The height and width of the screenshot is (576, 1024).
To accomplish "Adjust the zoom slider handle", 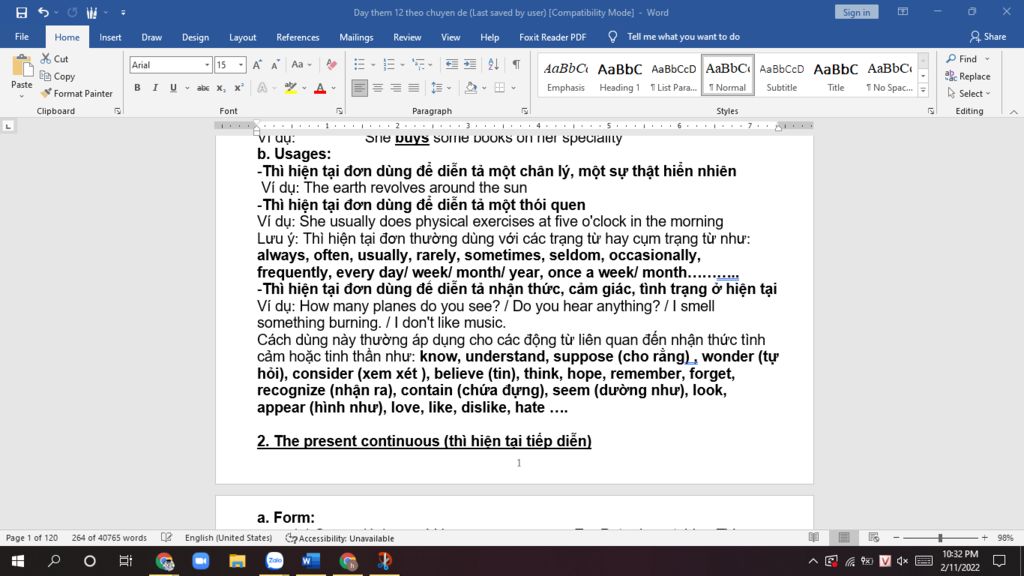I will 940,537.
